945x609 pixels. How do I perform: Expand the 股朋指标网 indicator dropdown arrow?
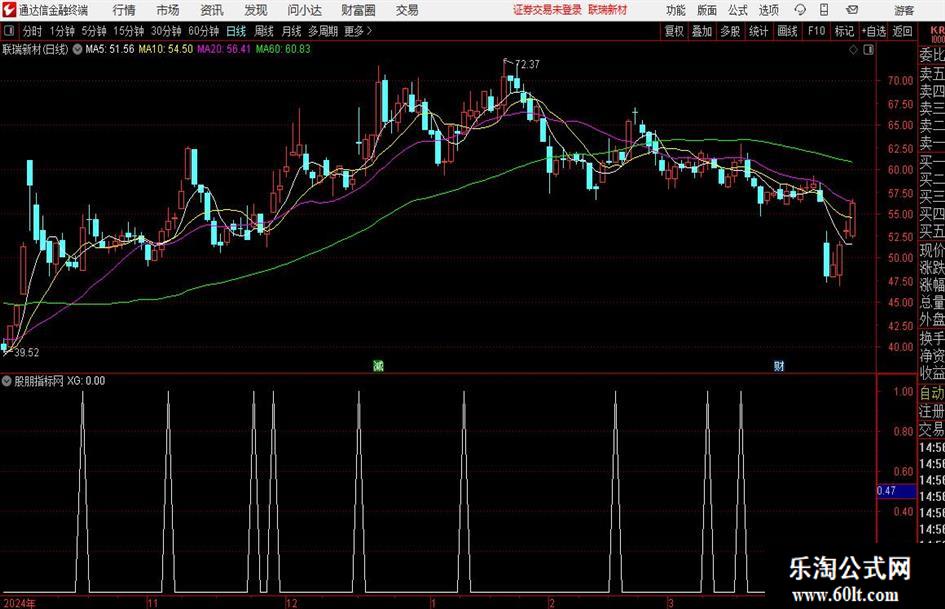tap(6, 380)
